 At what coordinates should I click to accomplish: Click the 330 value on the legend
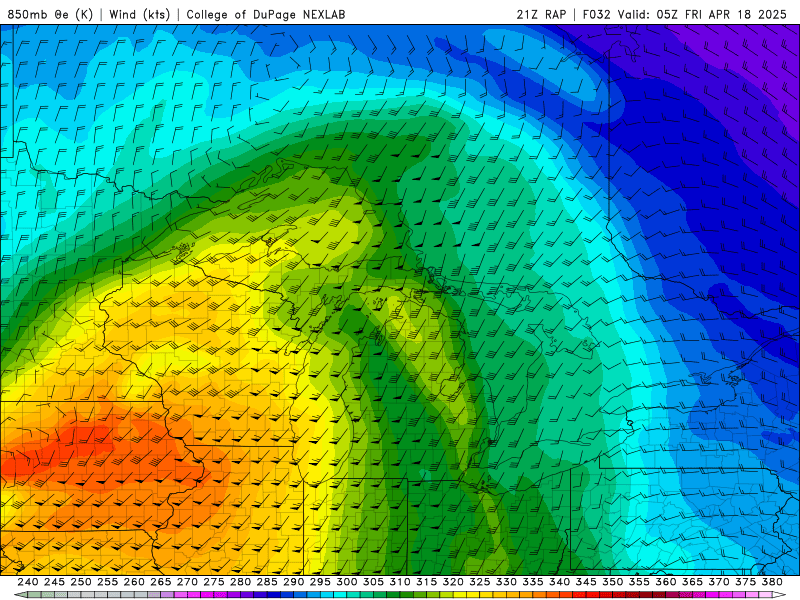[x=506, y=582]
